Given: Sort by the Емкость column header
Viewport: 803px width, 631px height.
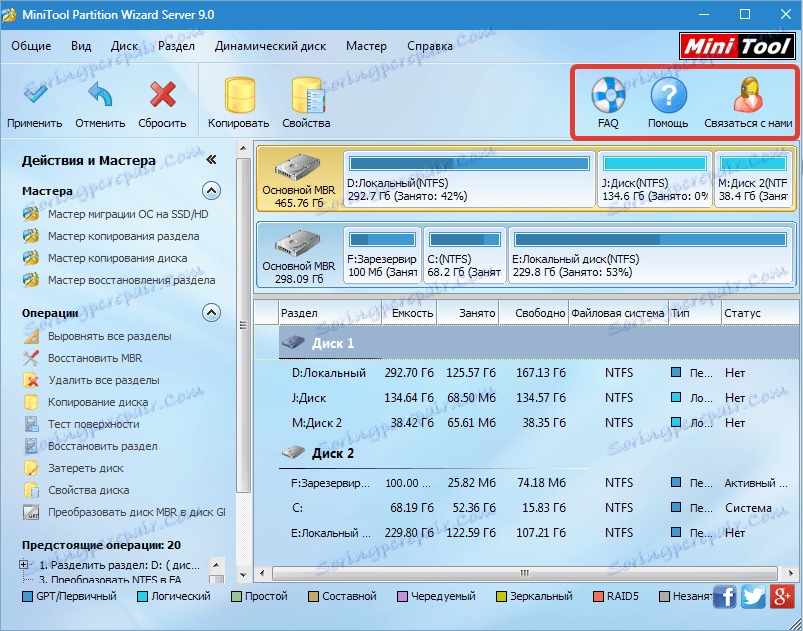Looking at the screenshot, I should pos(409,313).
